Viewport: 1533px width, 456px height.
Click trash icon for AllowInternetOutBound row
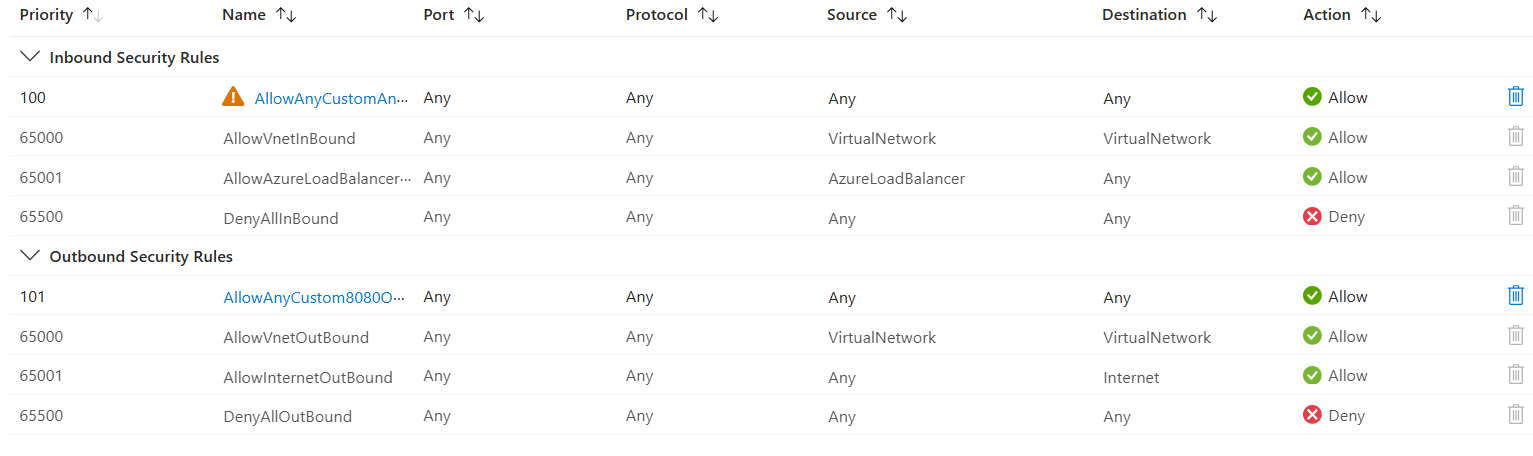point(1515,375)
